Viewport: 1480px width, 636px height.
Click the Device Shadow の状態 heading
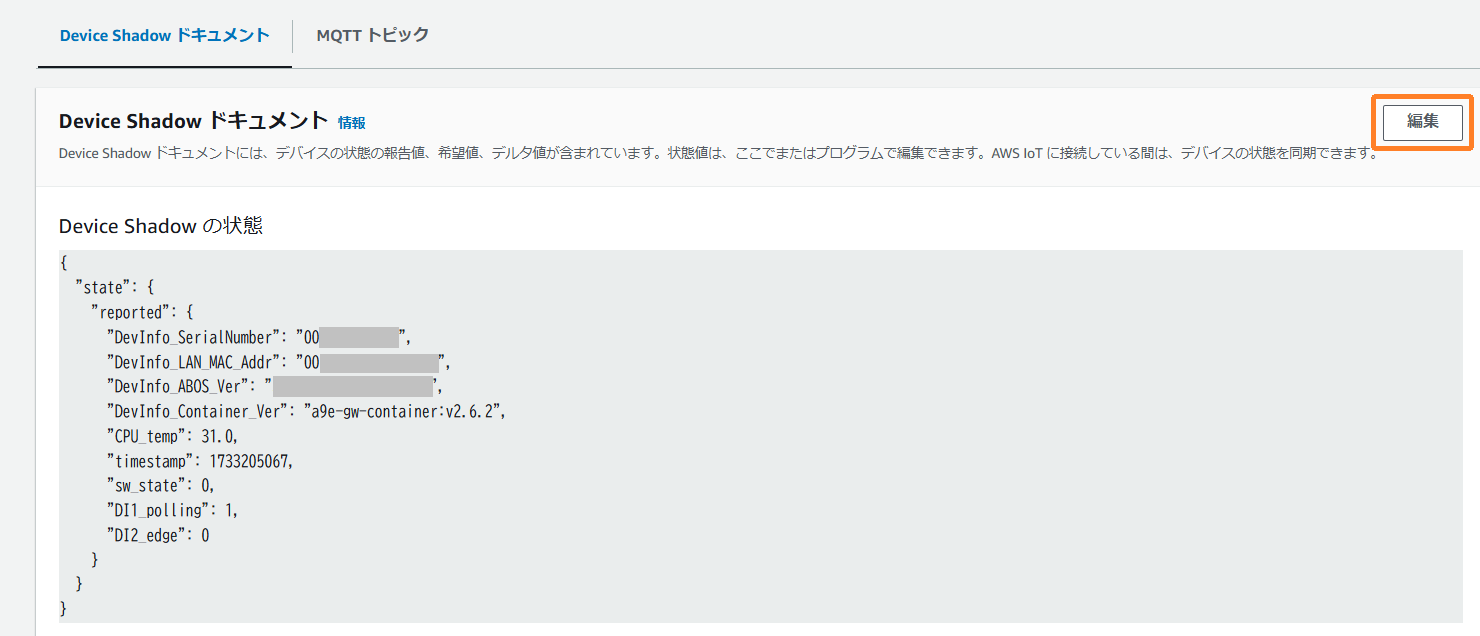pyautogui.click(x=160, y=226)
